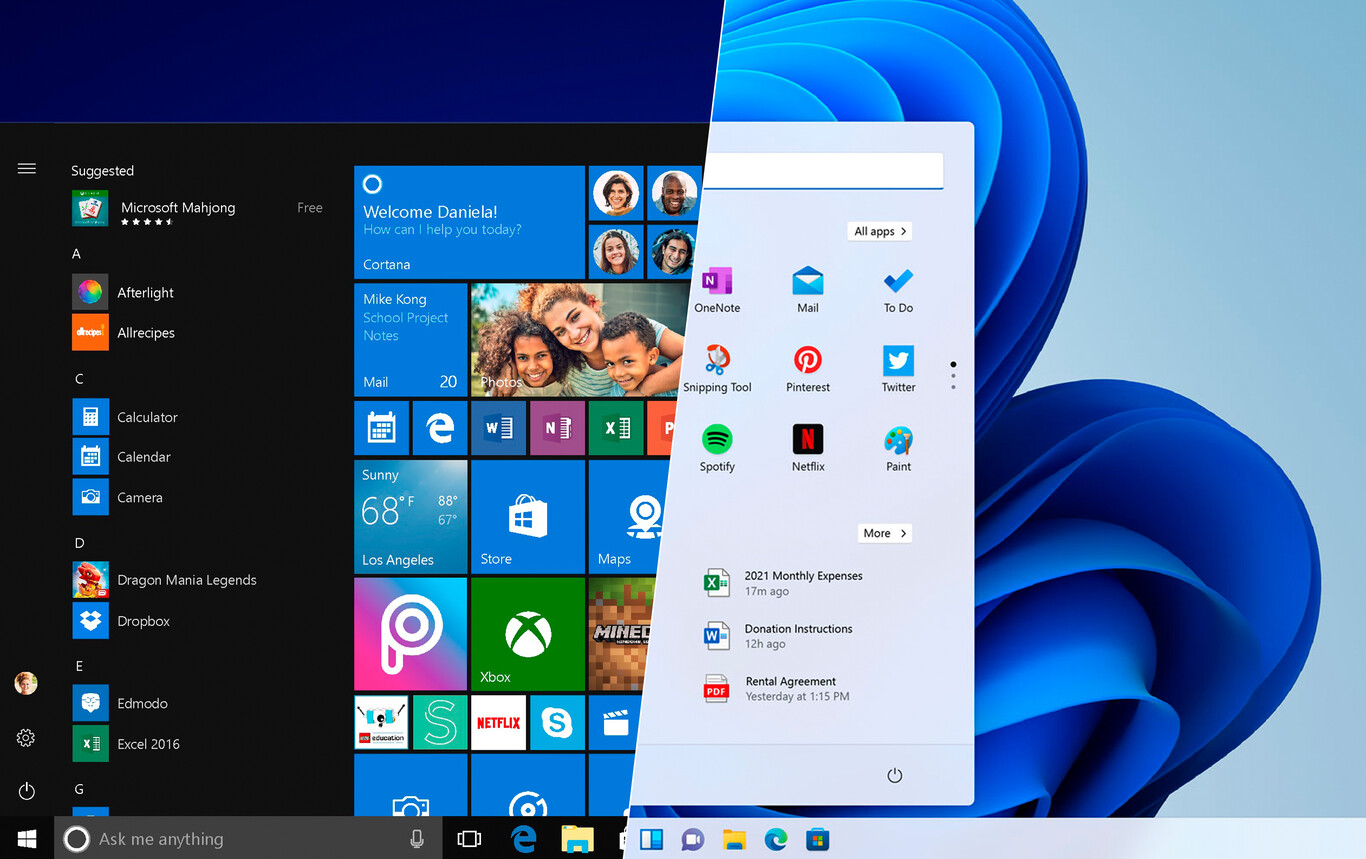Click the Power icon in Windows 10 Start
The height and width of the screenshot is (859, 1366).
pos(26,791)
